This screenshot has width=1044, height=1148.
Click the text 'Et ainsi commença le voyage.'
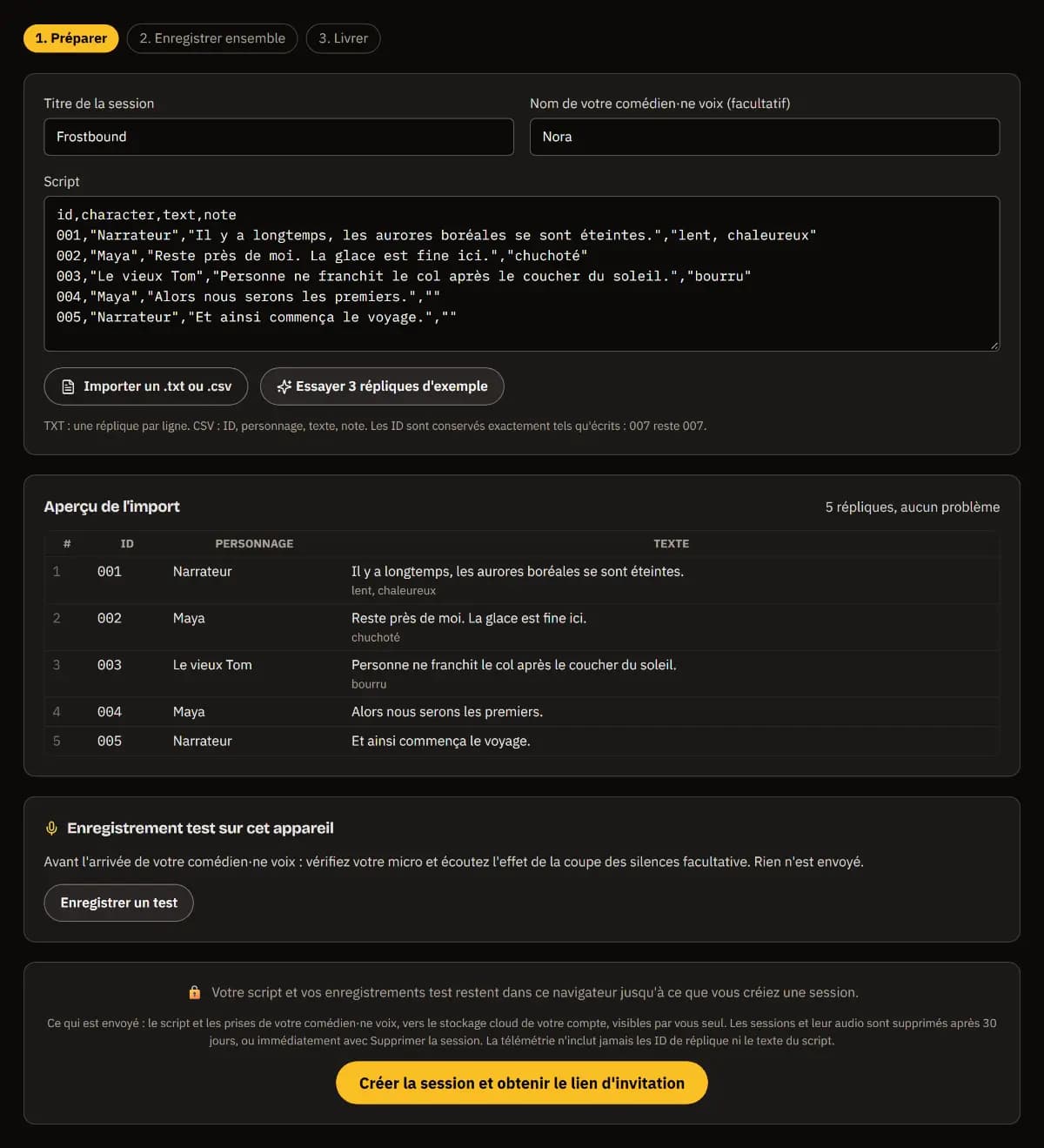click(x=441, y=742)
